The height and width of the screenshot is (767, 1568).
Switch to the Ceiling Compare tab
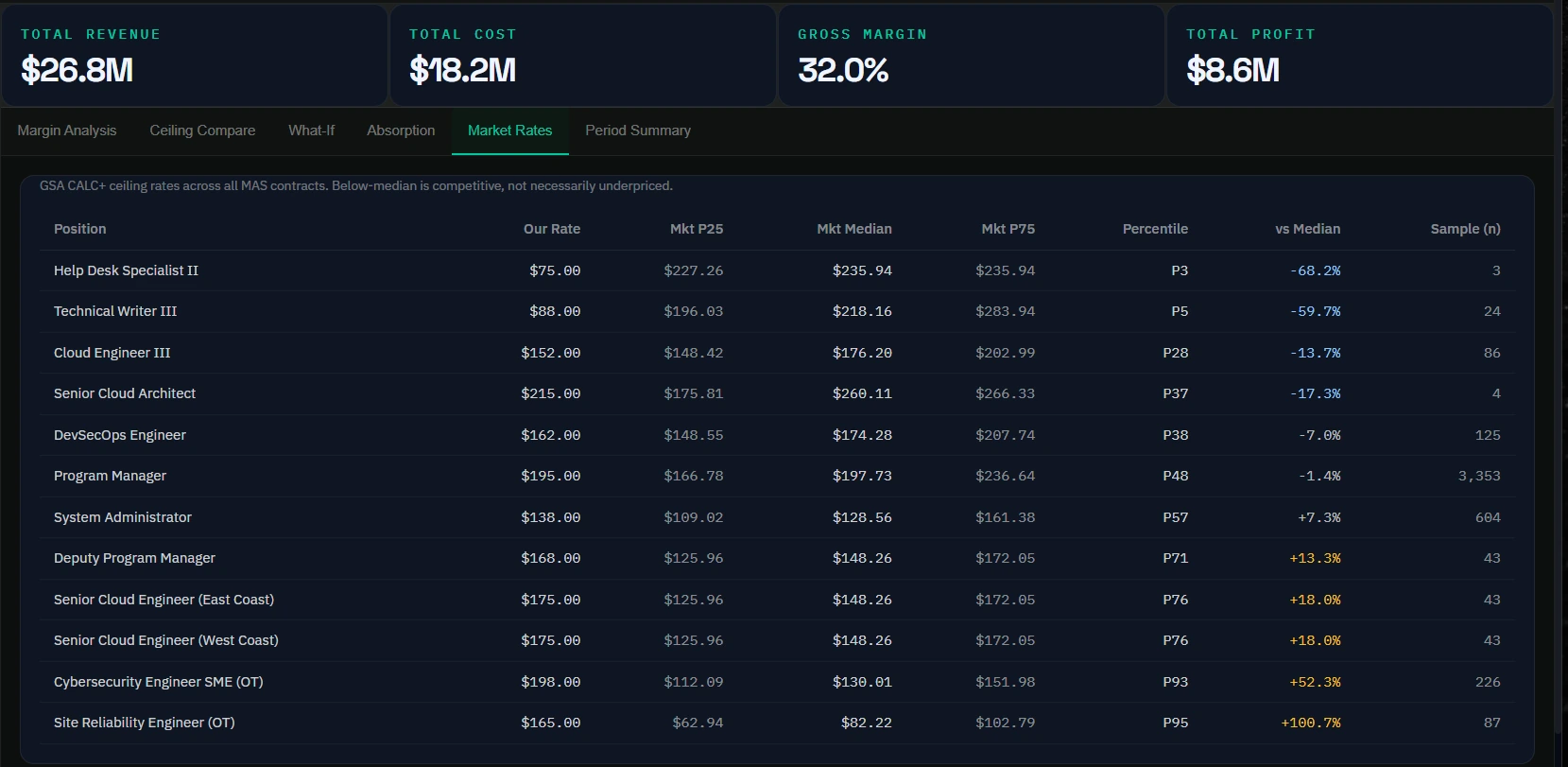tap(202, 131)
